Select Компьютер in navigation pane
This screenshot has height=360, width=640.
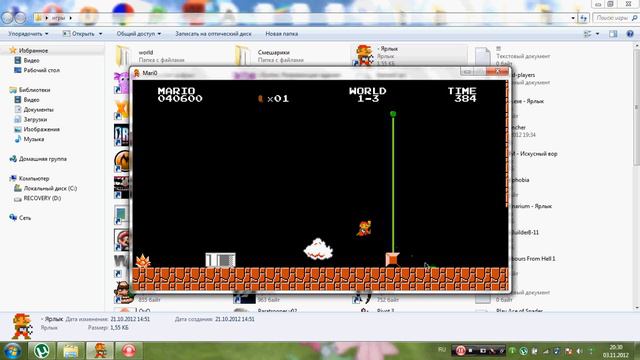point(34,178)
